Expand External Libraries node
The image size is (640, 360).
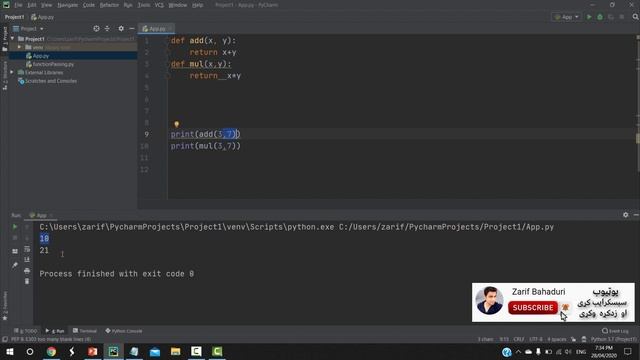coord(12,72)
